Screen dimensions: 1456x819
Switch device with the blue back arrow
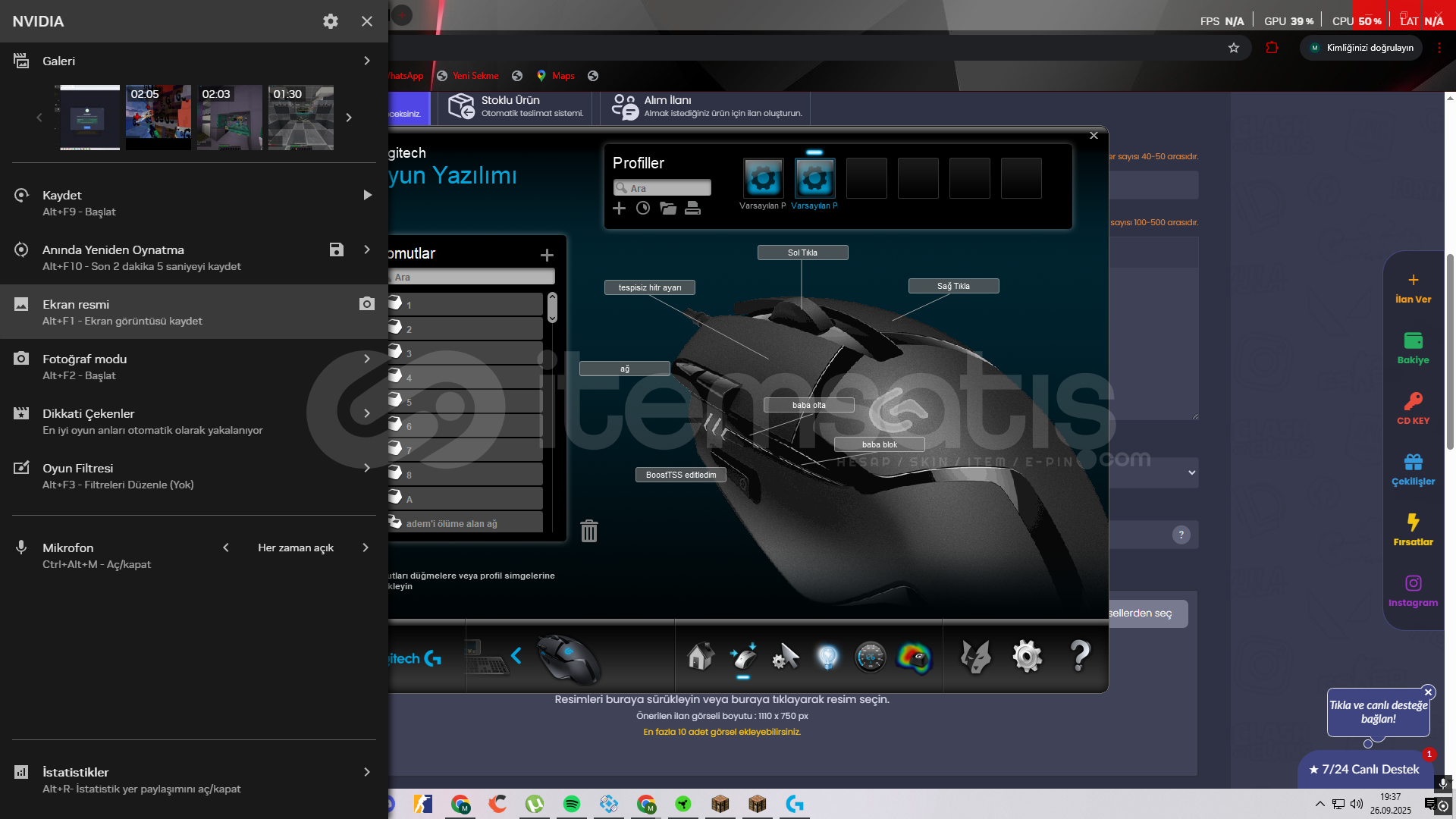click(516, 656)
